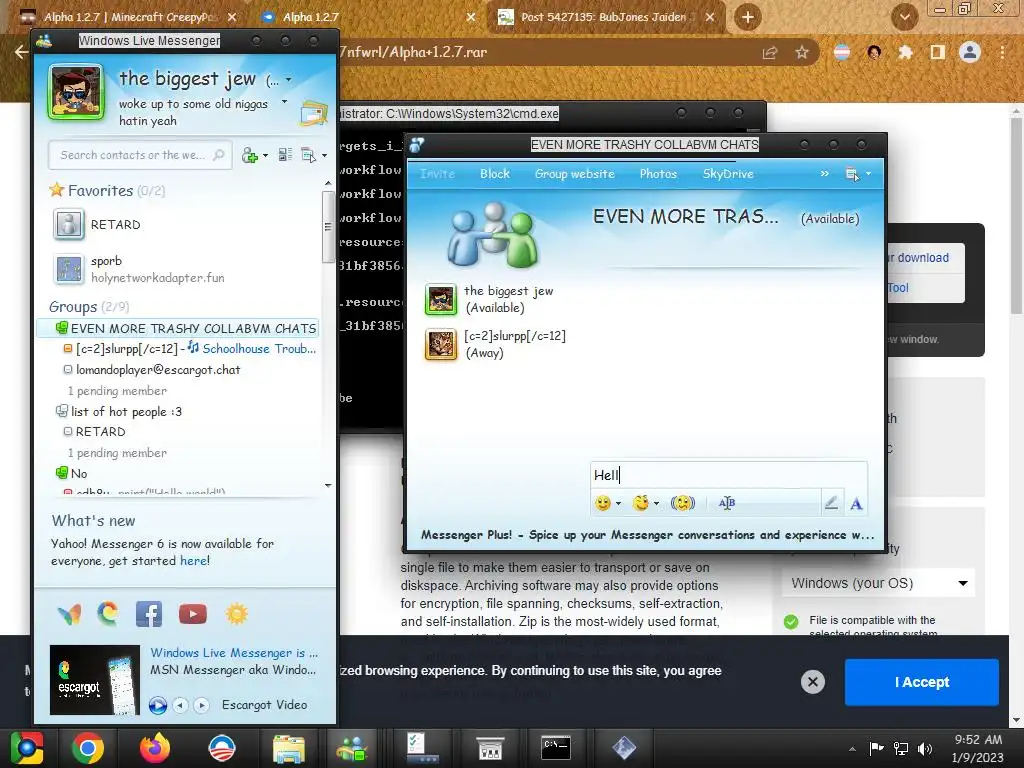Screen dimensions: 1024x768
Task: Follow the 'here!' link under What's new
Action: pos(195,560)
